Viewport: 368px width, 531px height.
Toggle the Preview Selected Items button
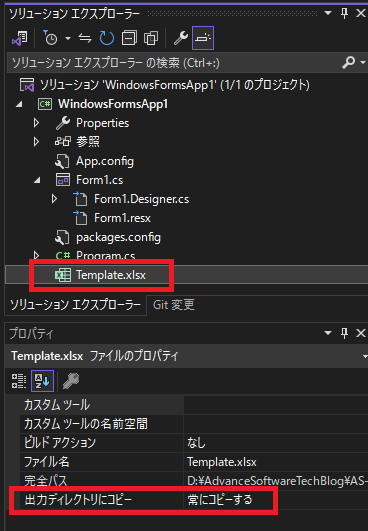(x=203, y=38)
